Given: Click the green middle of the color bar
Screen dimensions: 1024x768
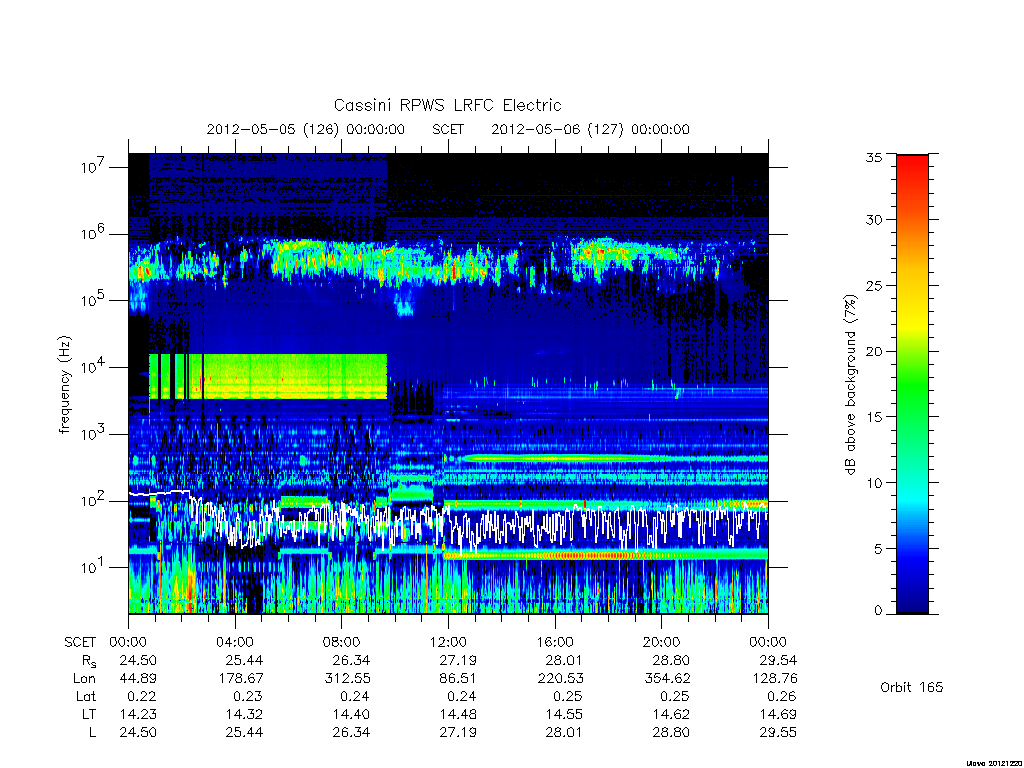Looking at the screenshot, I should tap(912, 385).
